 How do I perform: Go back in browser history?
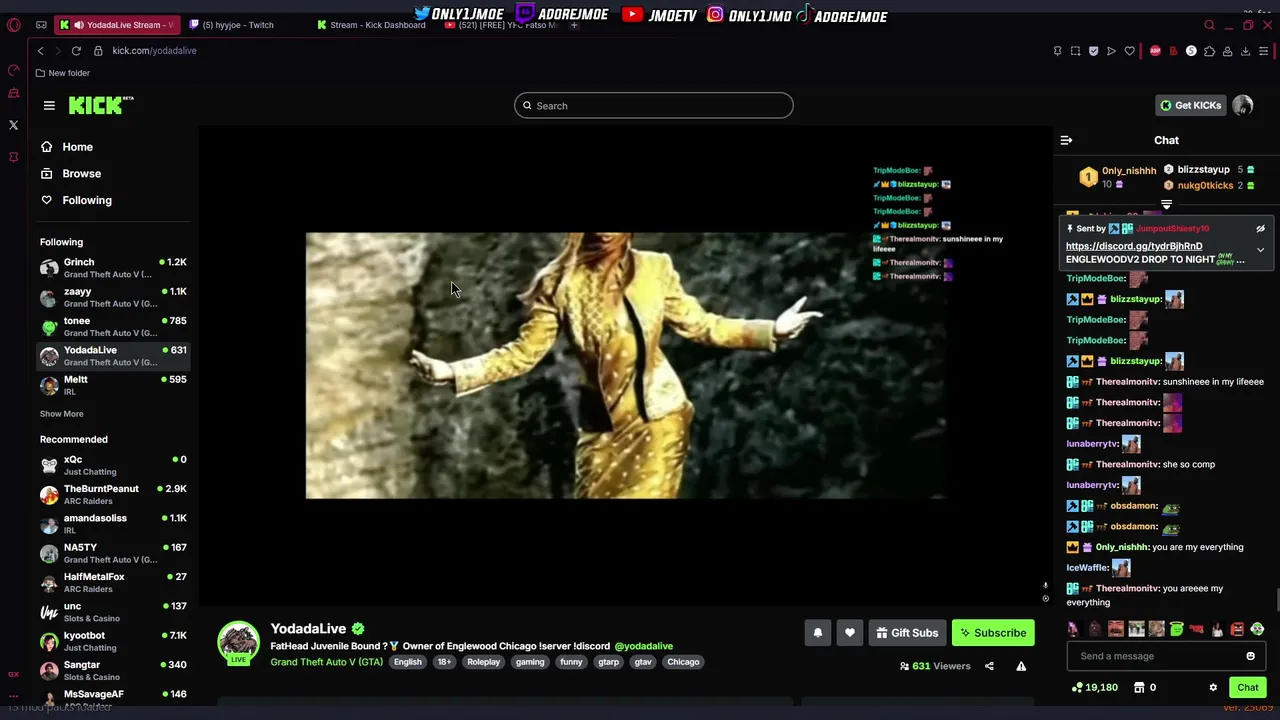(40, 51)
